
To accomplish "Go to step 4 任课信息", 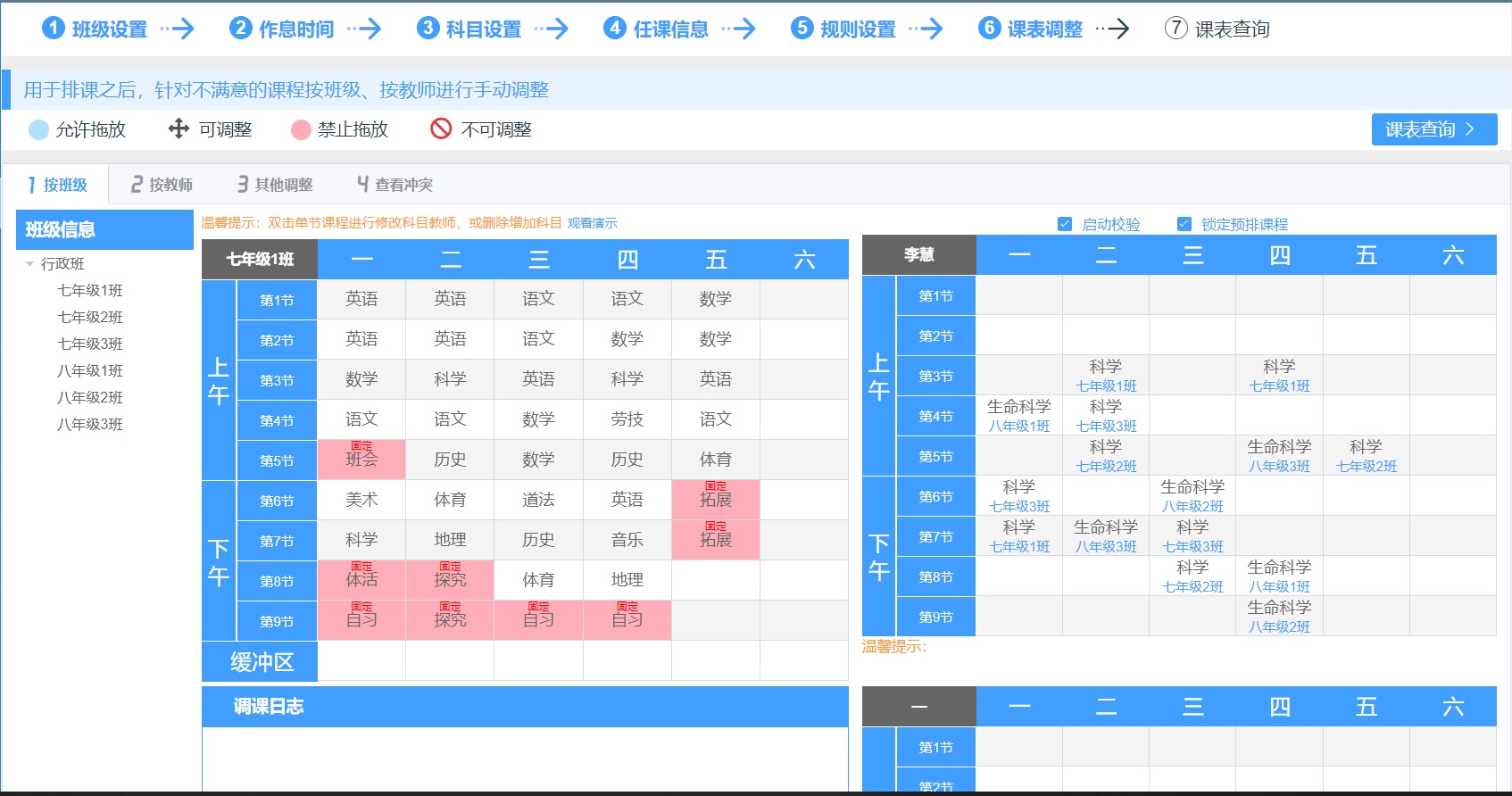I will click(656, 29).
